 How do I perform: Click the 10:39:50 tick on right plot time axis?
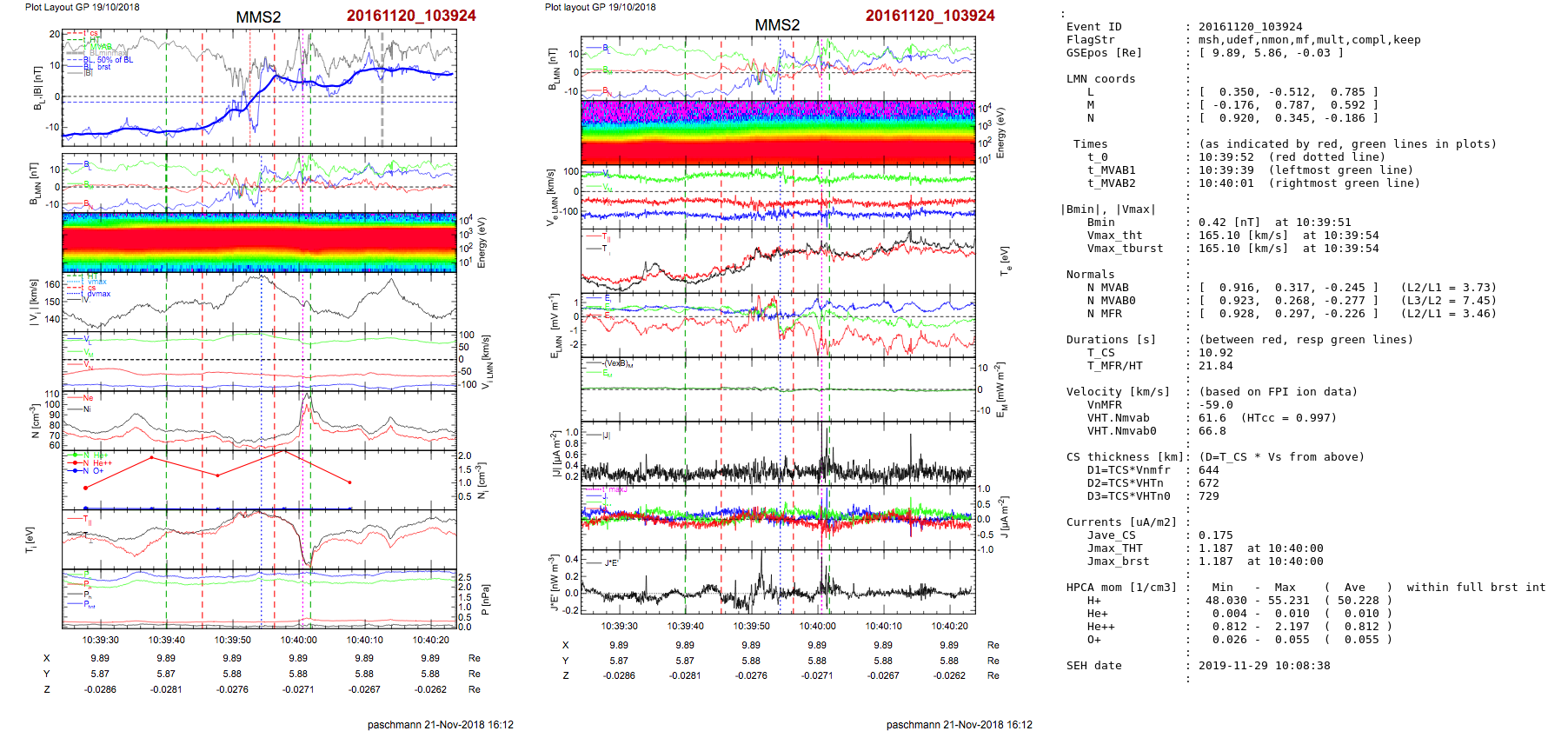pos(751,626)
